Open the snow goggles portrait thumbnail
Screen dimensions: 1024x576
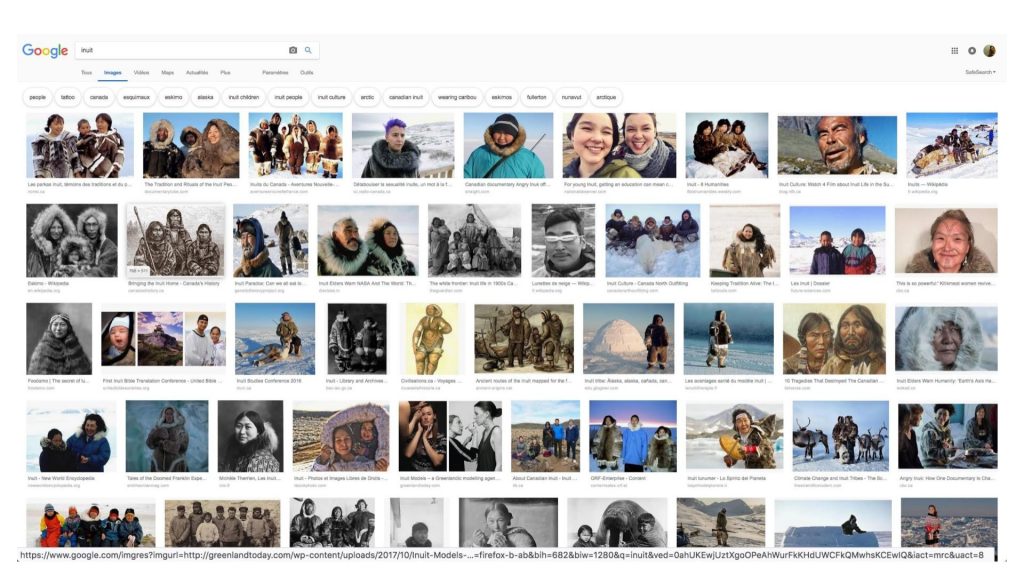[x=563, y=240]
